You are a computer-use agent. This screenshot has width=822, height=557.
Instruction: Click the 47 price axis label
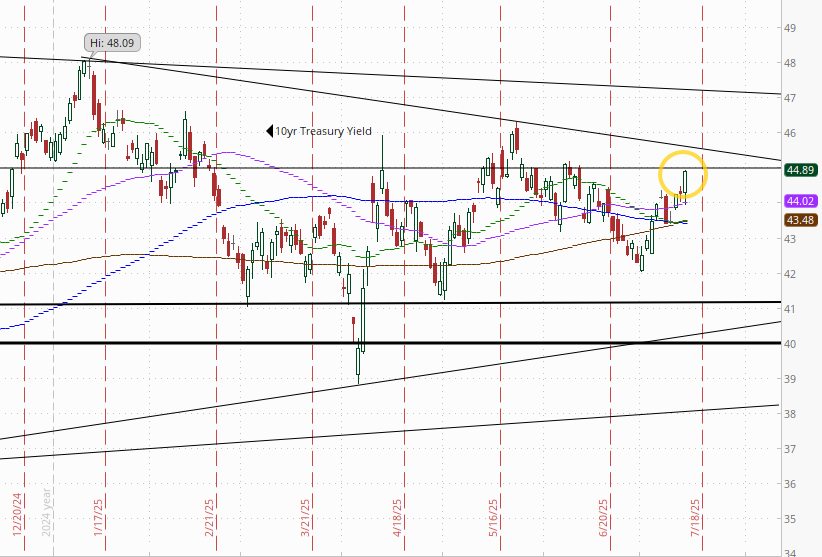click(x=790, y=98)
